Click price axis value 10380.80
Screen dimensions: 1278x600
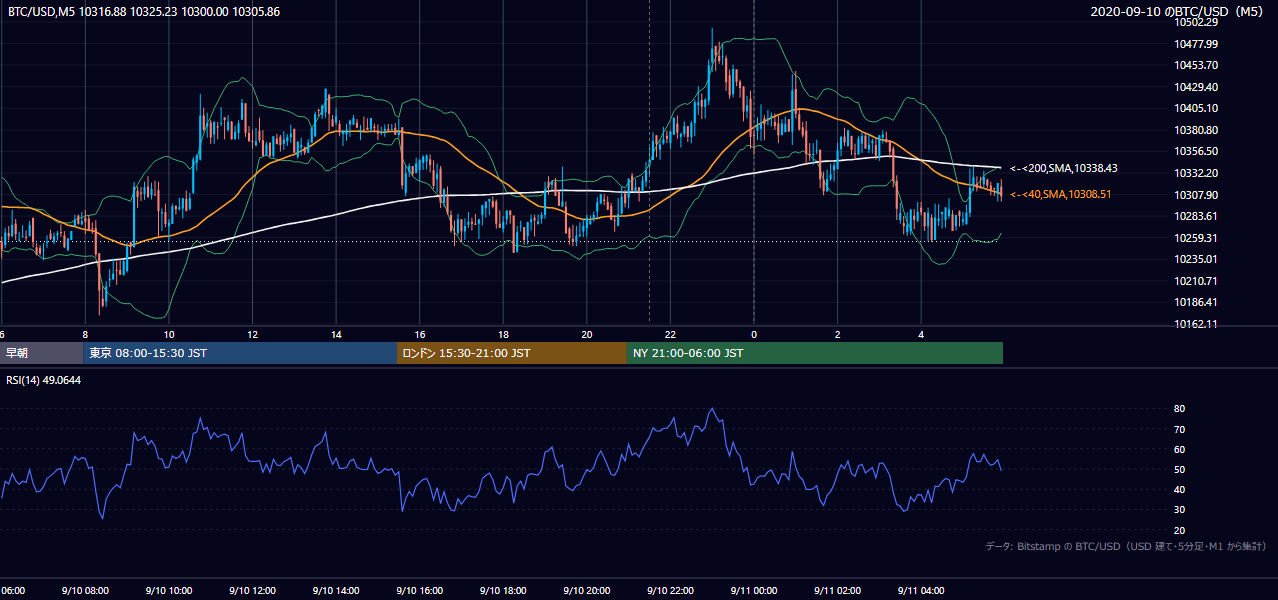coord(1196,130)
